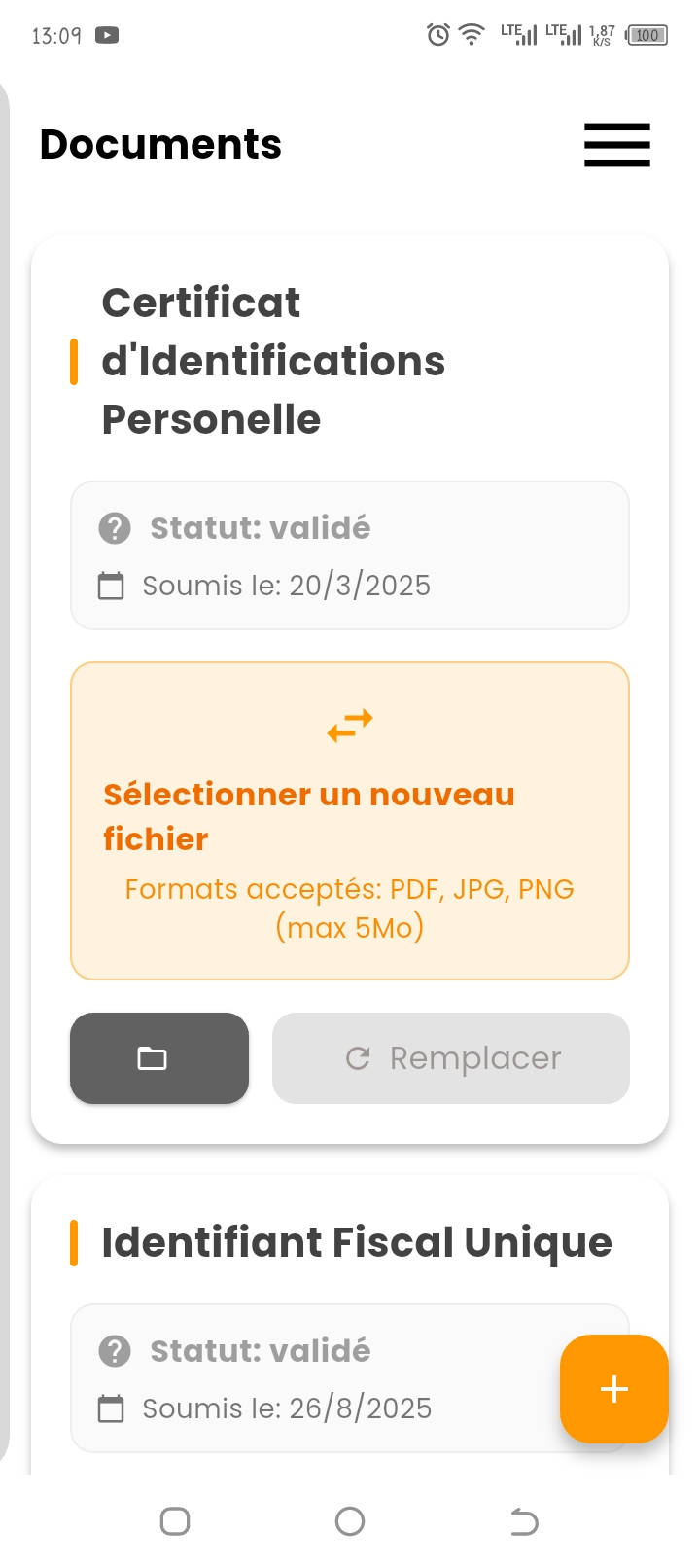The height and width of the screenshot is (1568, 700).
Task: Tap the calendar icon beside 26/8/2025
Action: click(x=112, y=1408)
